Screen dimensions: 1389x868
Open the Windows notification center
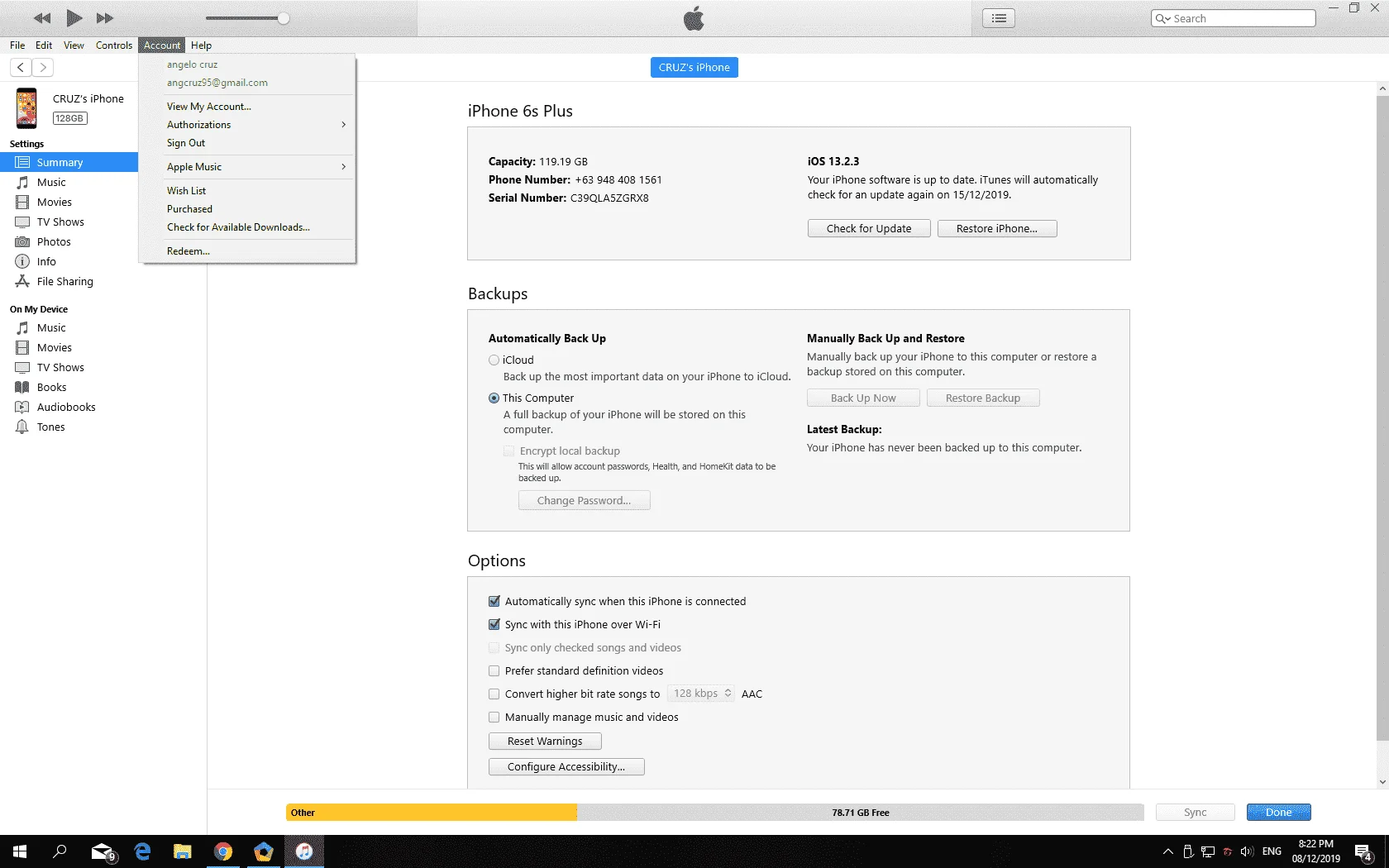(x=1363, y=851)
